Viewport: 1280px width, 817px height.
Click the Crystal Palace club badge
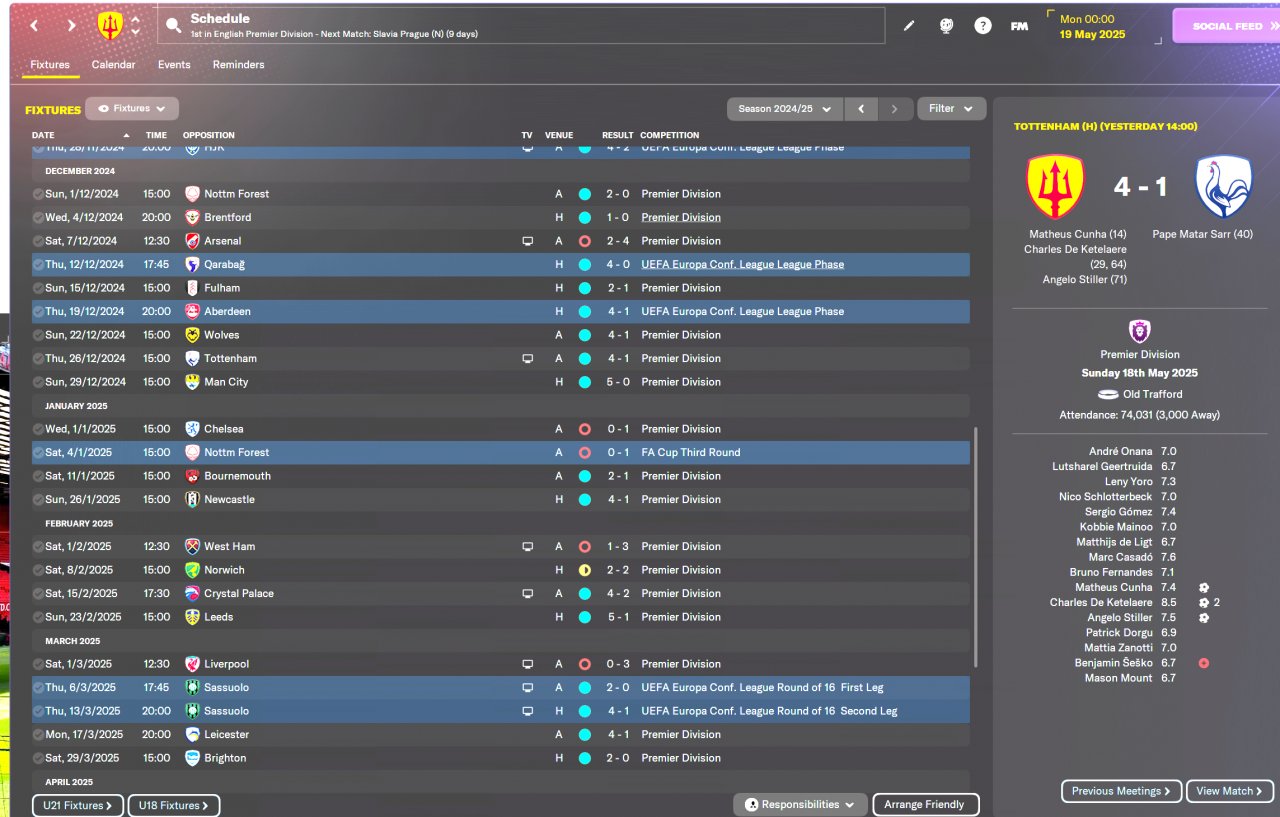pos(192,594)
